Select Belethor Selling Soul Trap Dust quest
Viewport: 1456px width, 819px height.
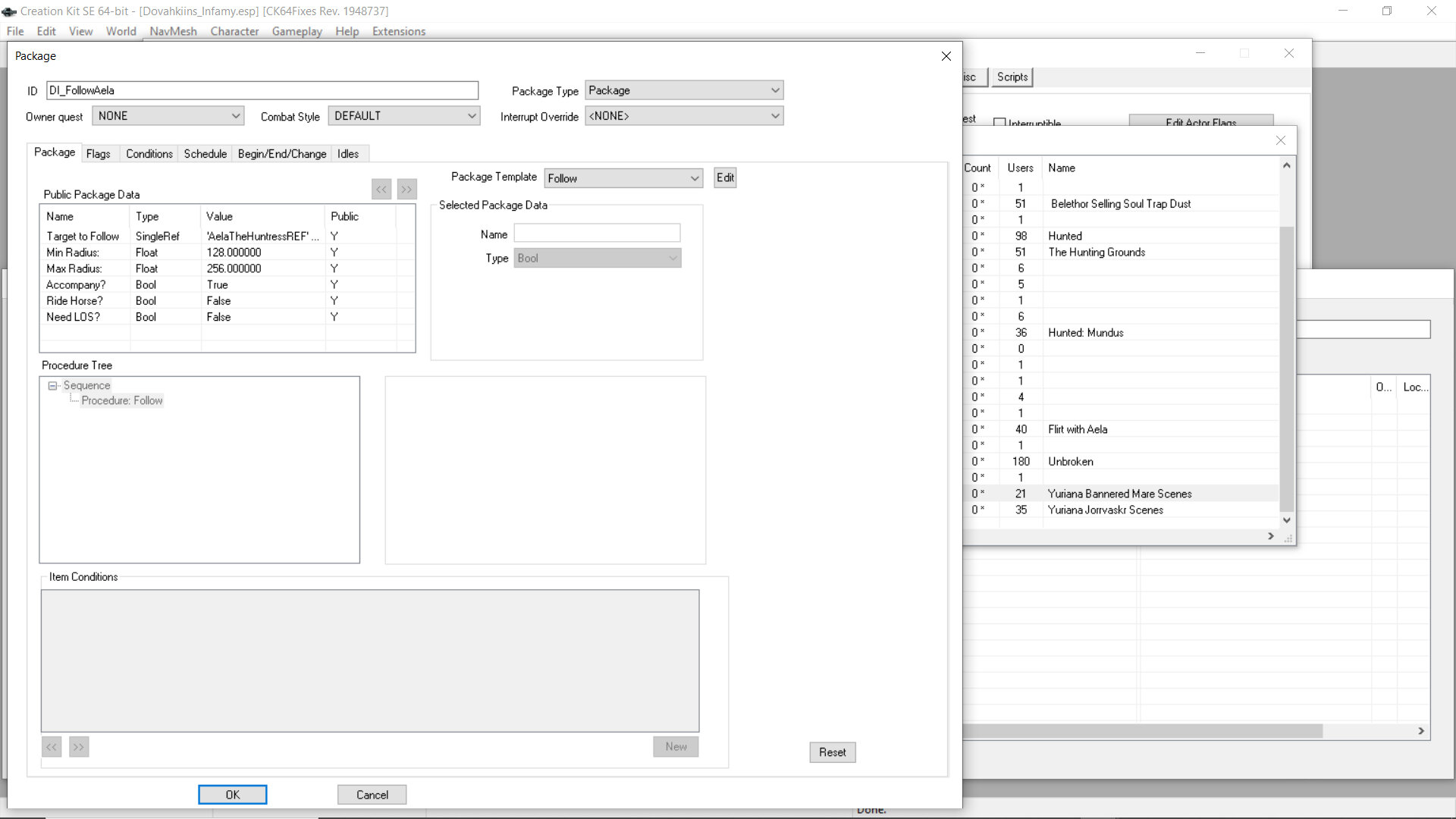1121,204
